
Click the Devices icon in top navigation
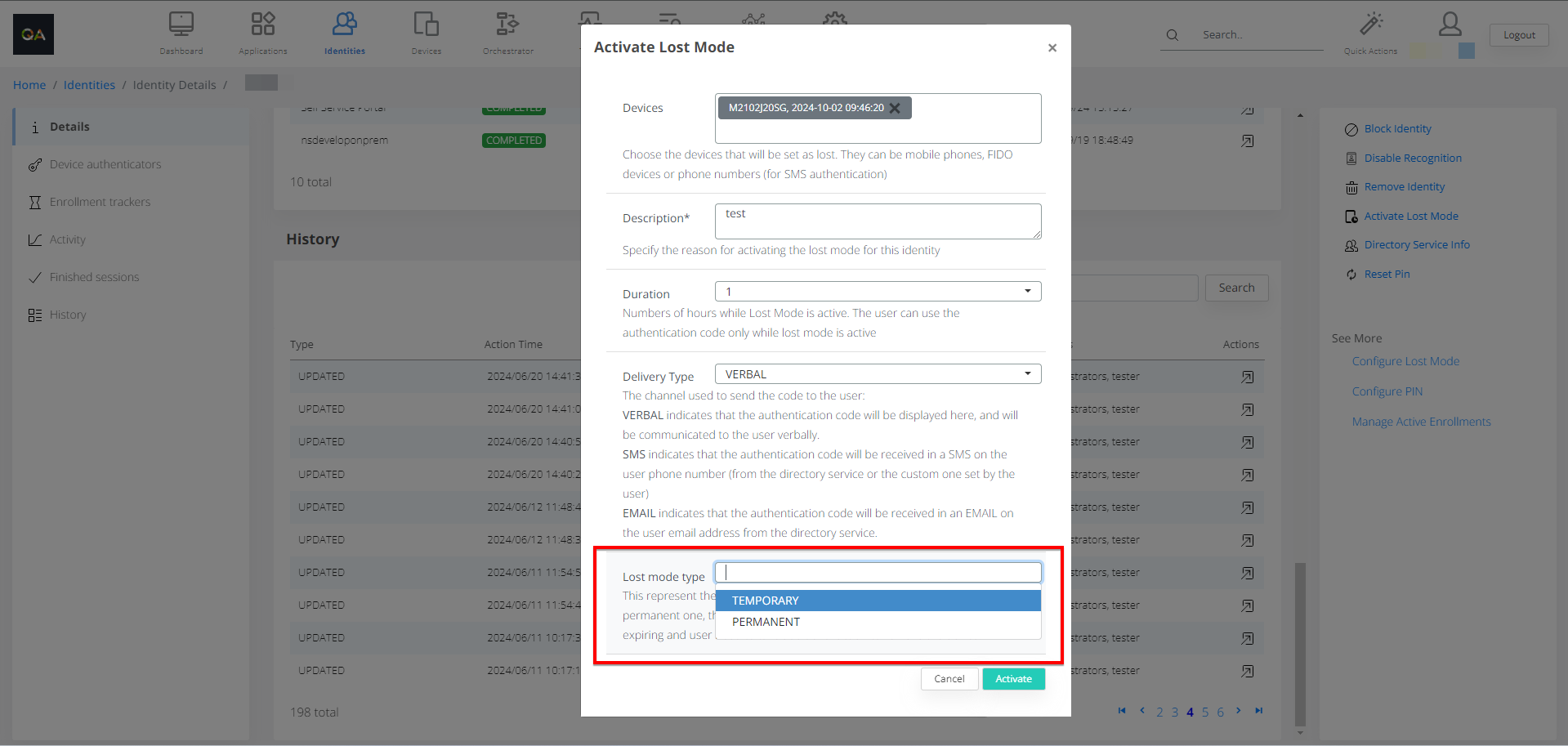tap(426, 25)
